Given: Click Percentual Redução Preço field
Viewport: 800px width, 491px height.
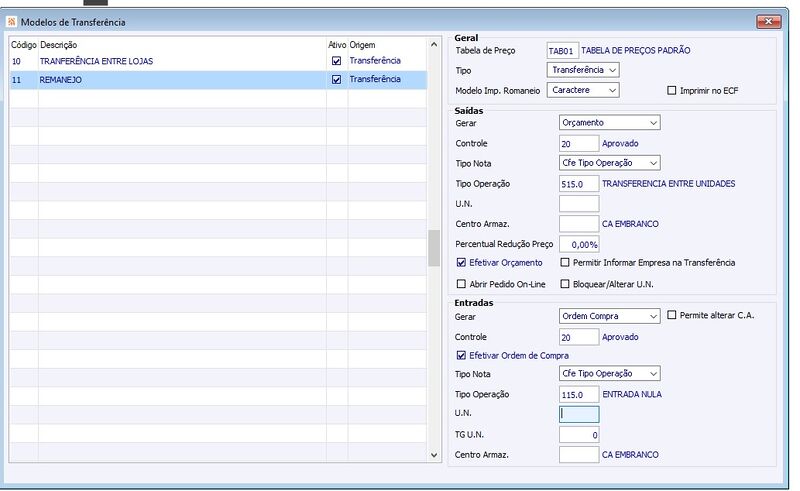Looking at the screenshot, I should (579, 244).
